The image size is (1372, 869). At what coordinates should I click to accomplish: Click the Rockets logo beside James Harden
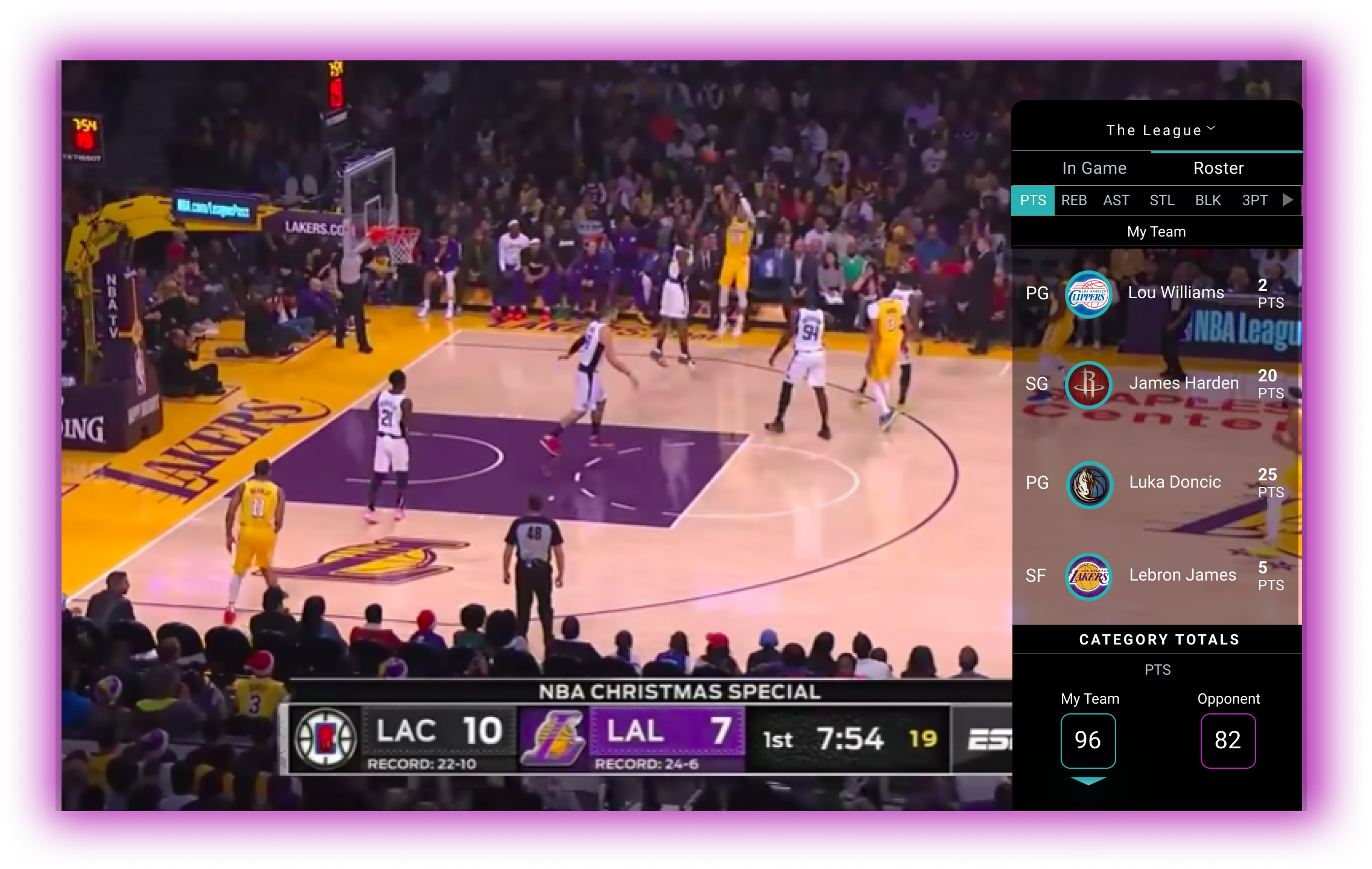point(1088,384)
